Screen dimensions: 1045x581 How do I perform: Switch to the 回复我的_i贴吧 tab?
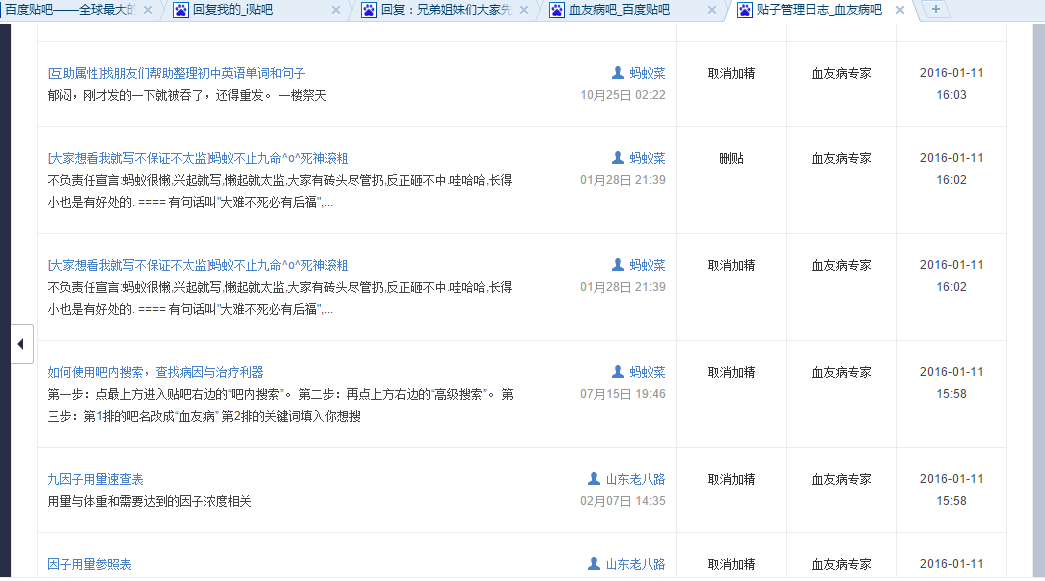[x=233, y=10]
